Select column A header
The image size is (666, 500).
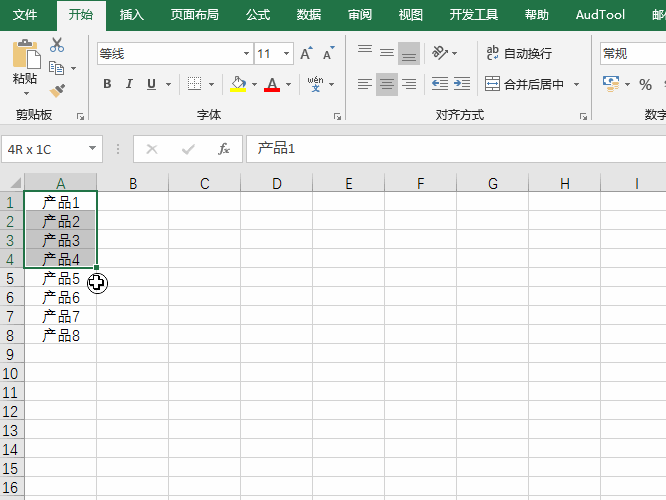(60, 183)
